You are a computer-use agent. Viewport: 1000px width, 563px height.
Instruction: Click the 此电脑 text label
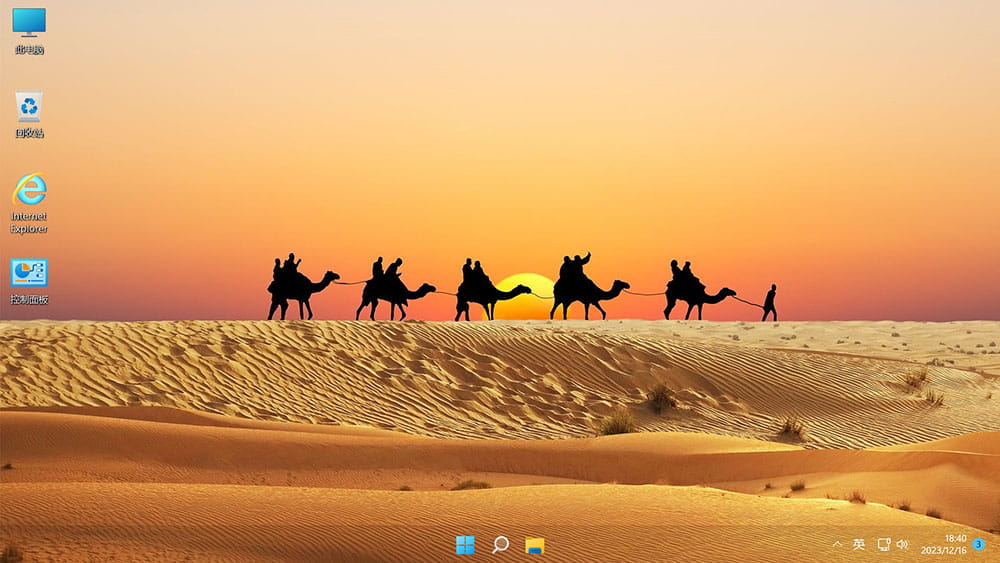tap(29, 49)
